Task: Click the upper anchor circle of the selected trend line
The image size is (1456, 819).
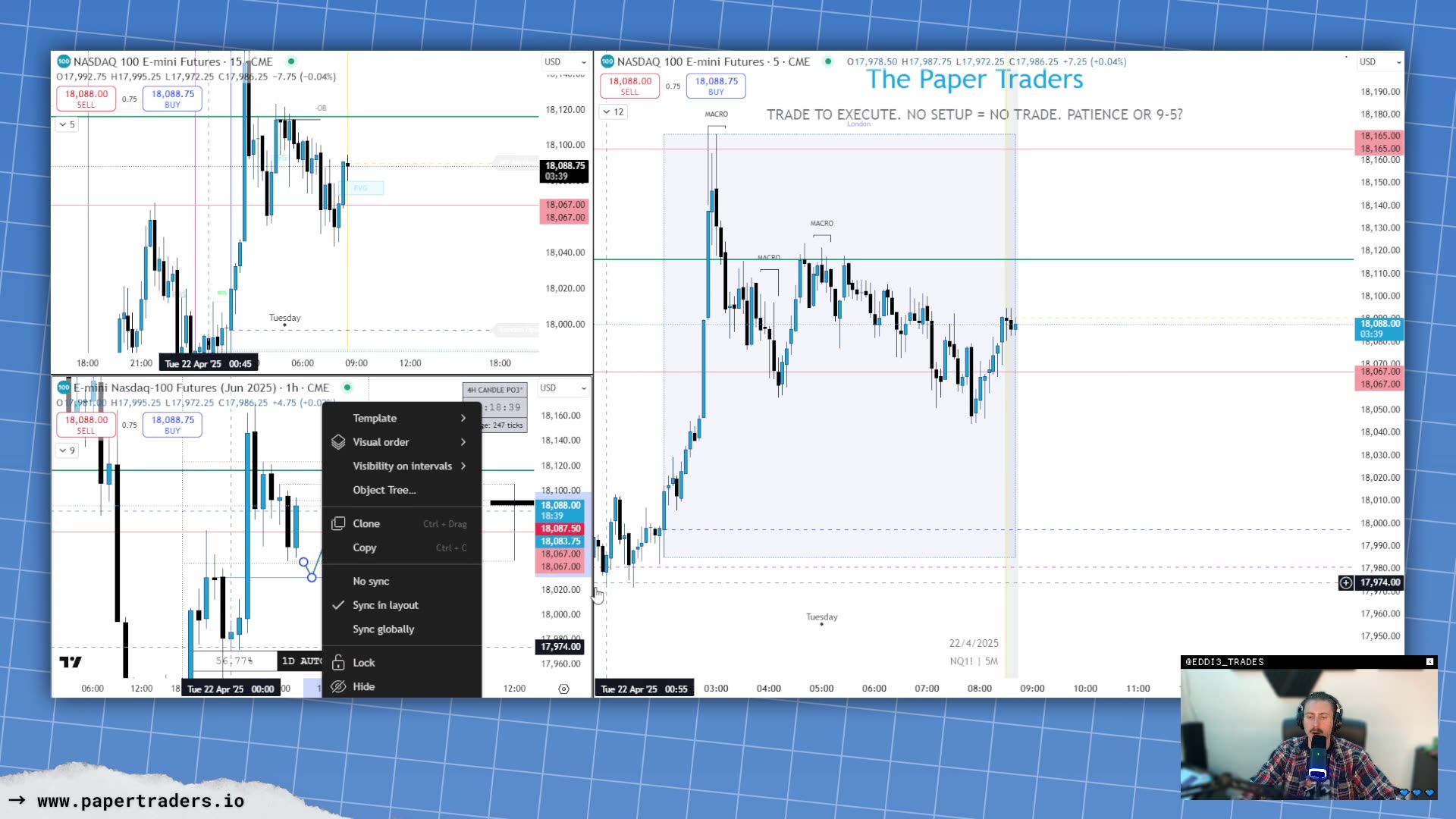Action: click(x=303, y=562)
